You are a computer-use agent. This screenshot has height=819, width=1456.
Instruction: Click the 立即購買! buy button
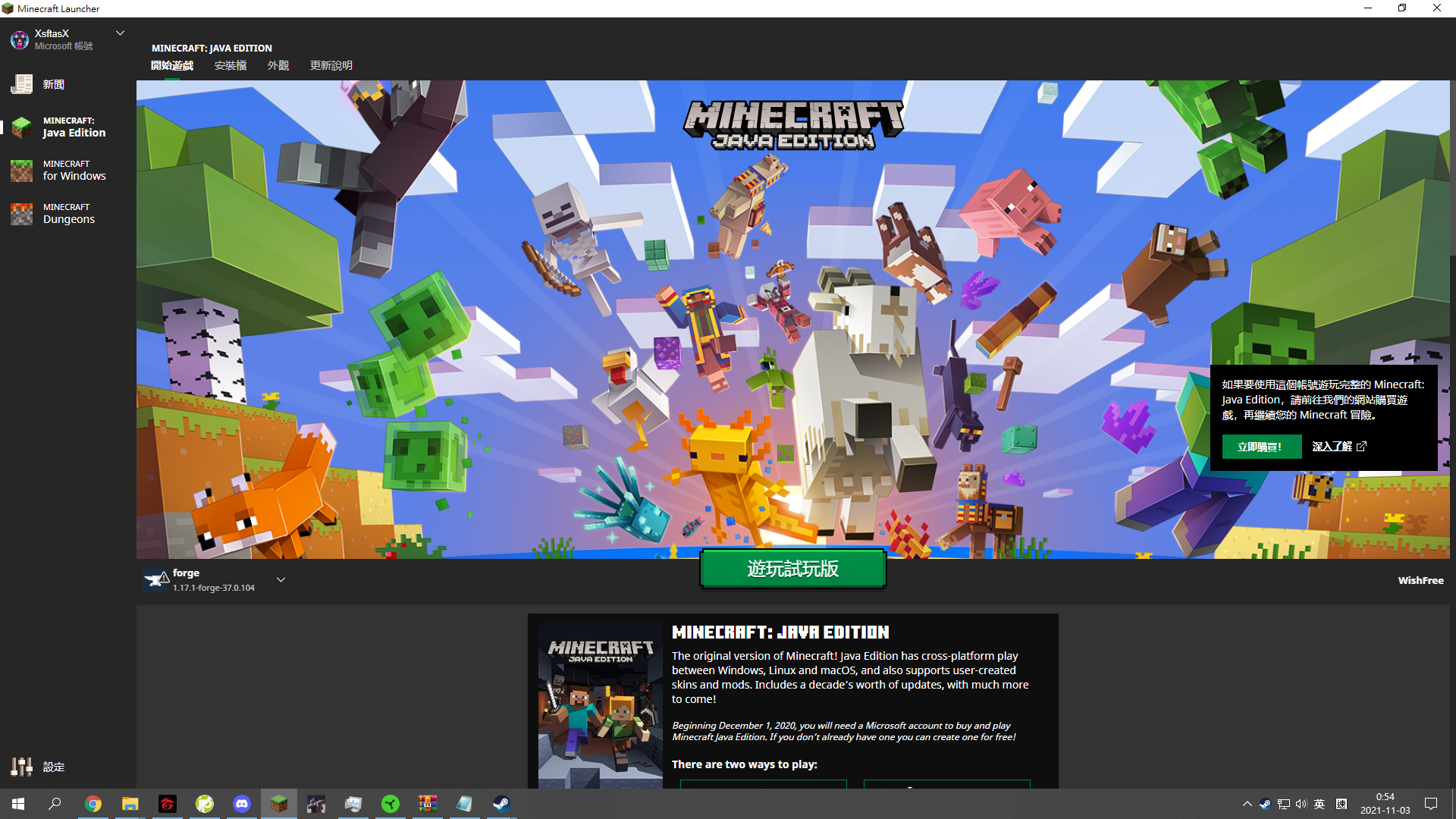click(1261, 447)
